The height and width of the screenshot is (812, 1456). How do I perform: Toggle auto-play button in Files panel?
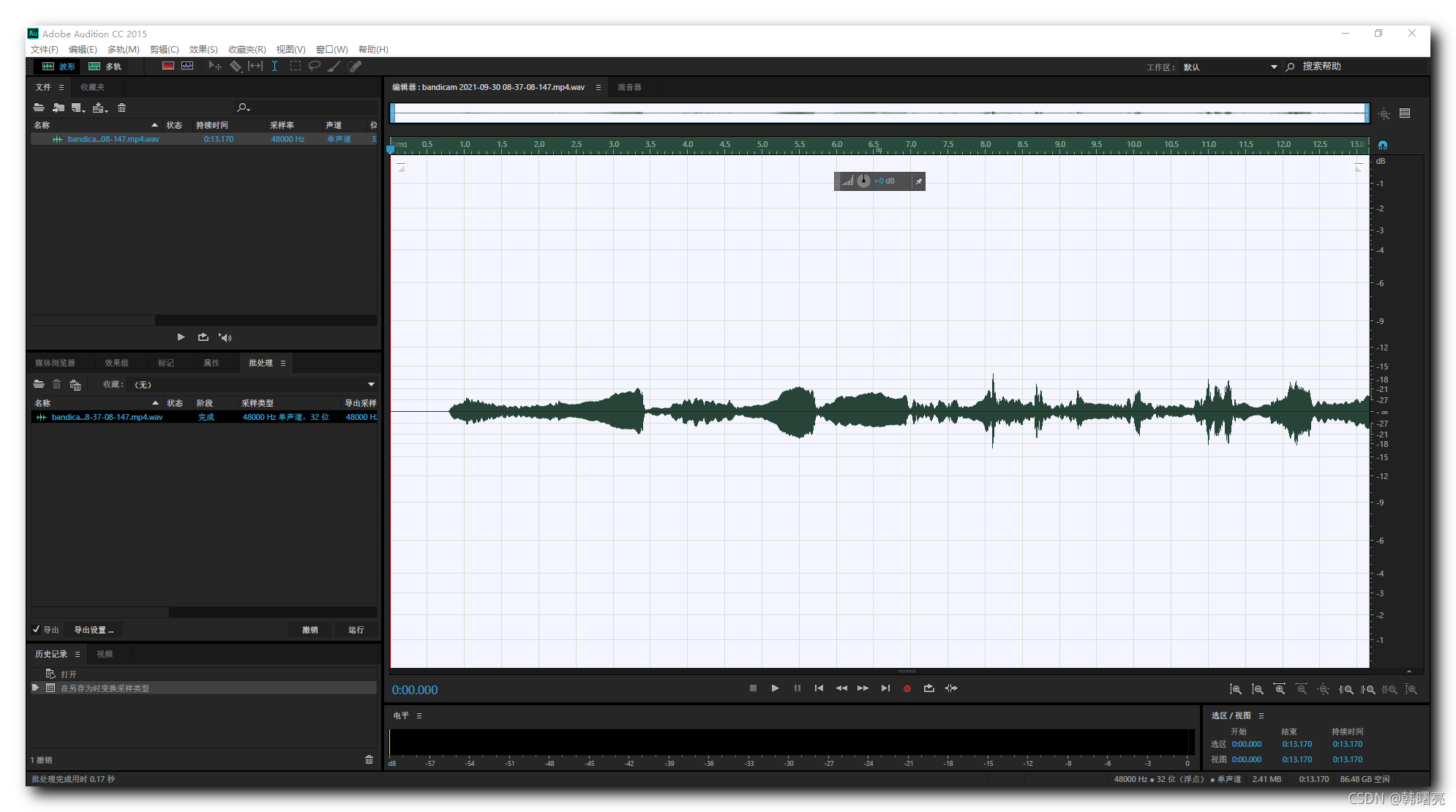[225, 337]
